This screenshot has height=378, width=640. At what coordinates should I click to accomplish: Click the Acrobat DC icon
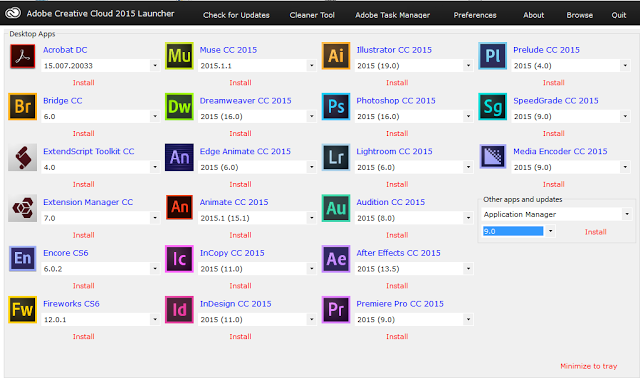pyautogui.click(x=22, y=56)
